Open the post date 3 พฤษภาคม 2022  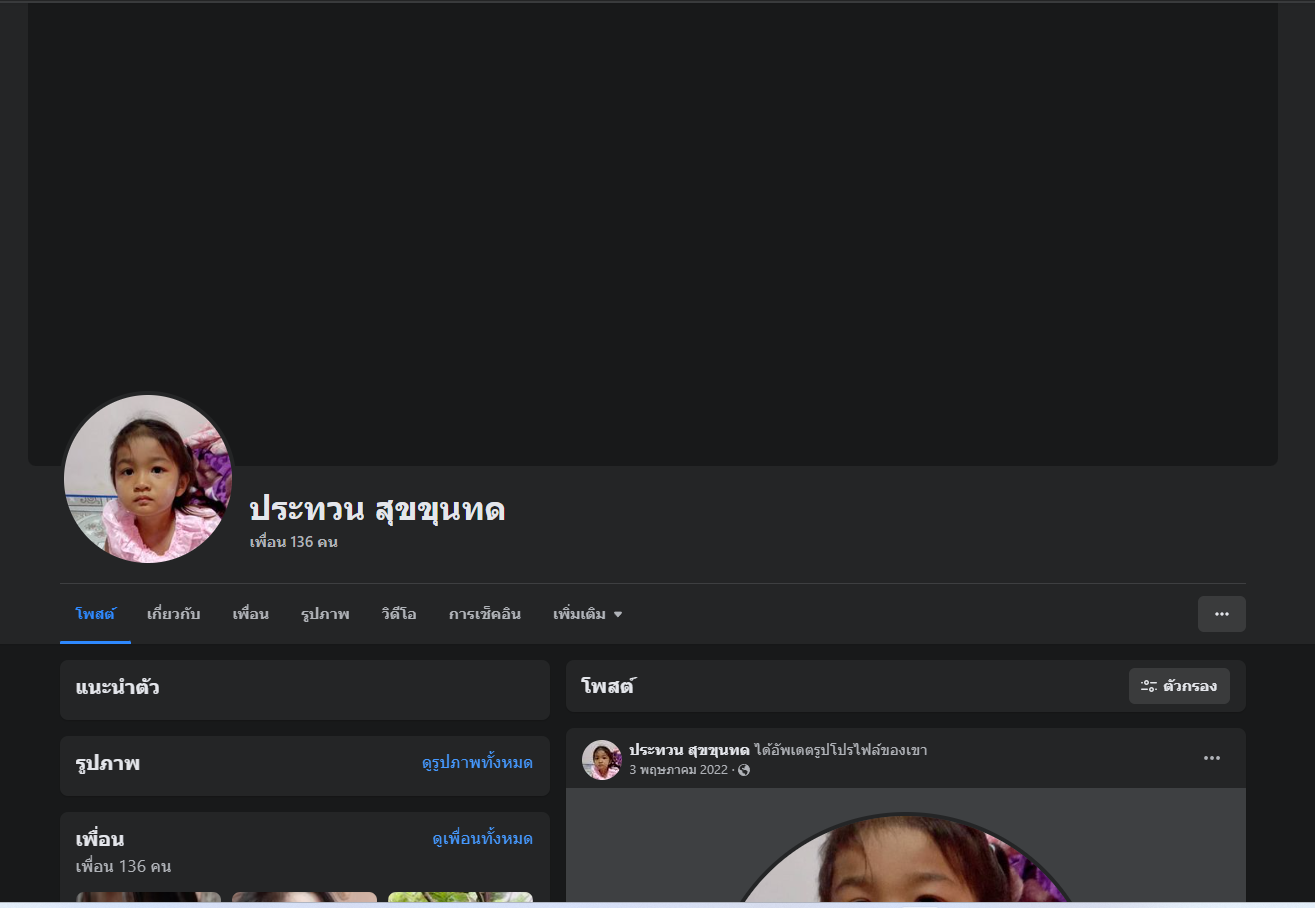[x=678, y=770]
